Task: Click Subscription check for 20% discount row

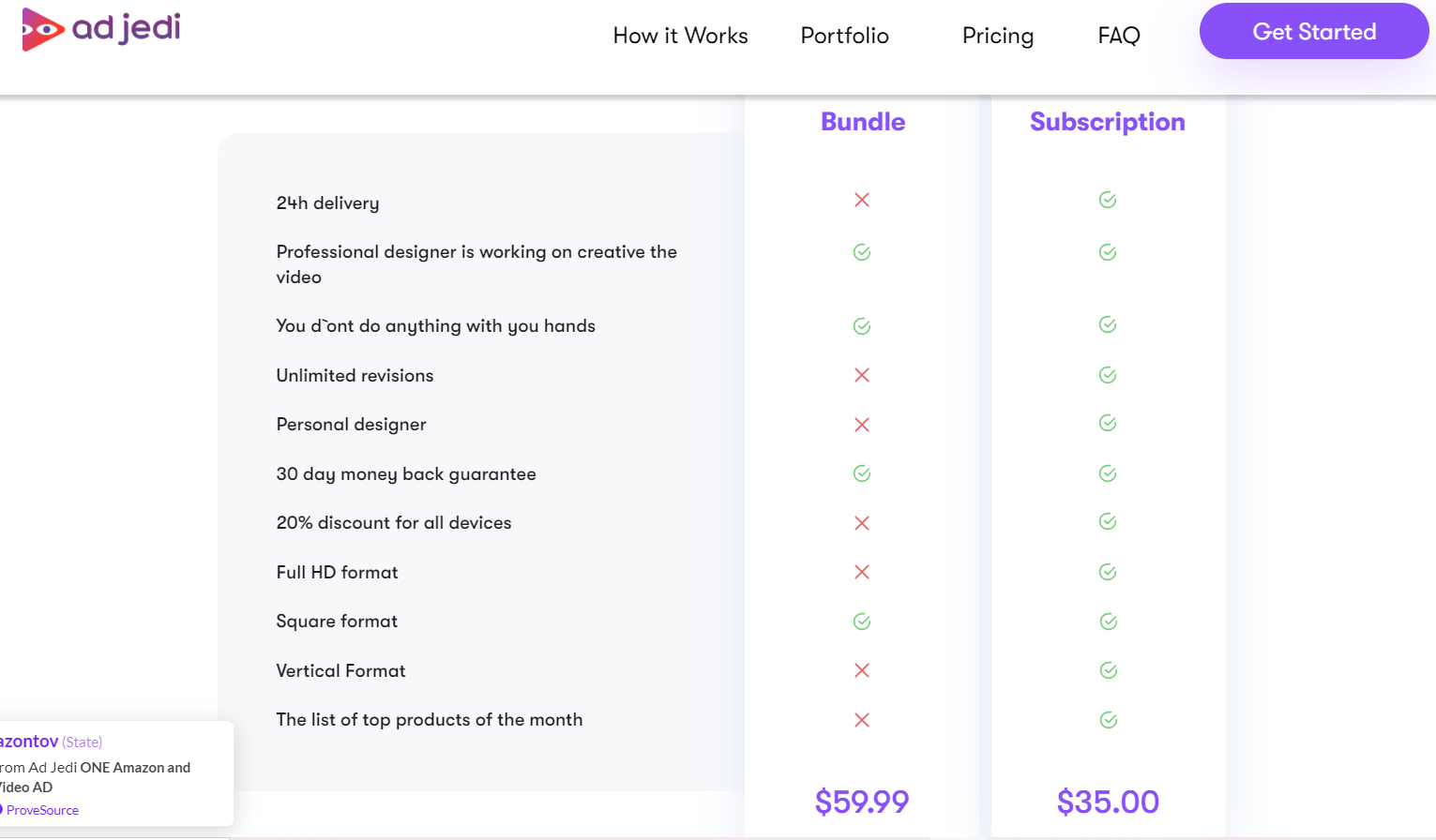Action: (1108, 521)
